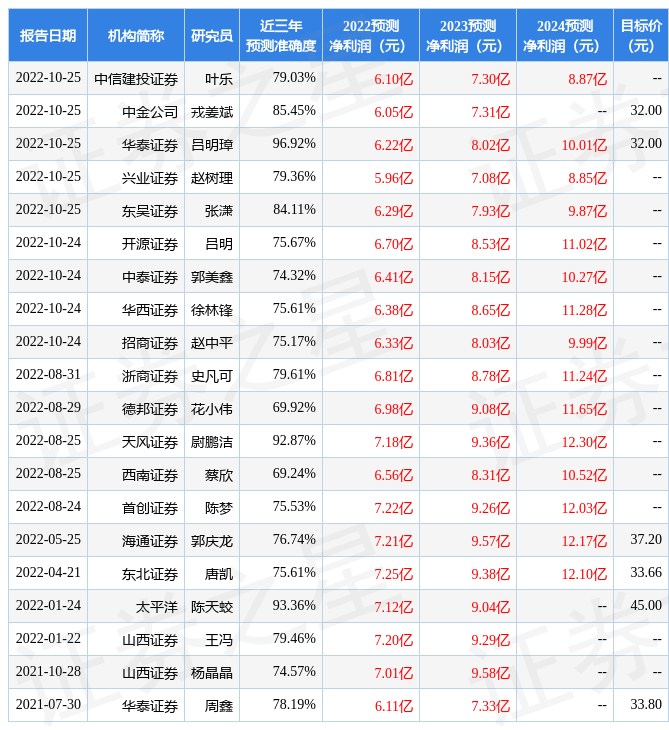Click researcher name 周鑫

[219, 707]
